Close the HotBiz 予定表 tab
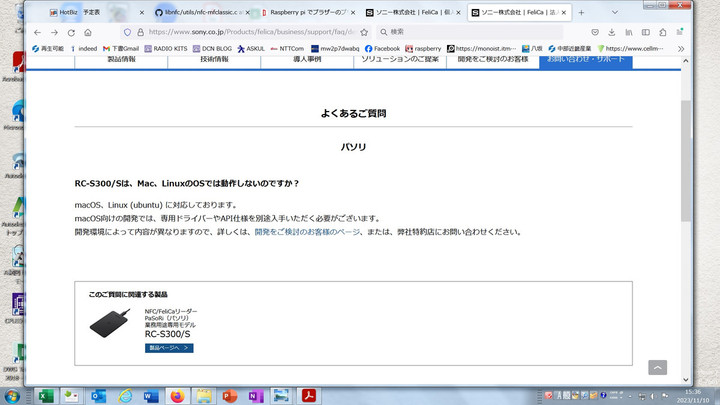The height and width of the screenshot is (405, 720). pos(141,12)
